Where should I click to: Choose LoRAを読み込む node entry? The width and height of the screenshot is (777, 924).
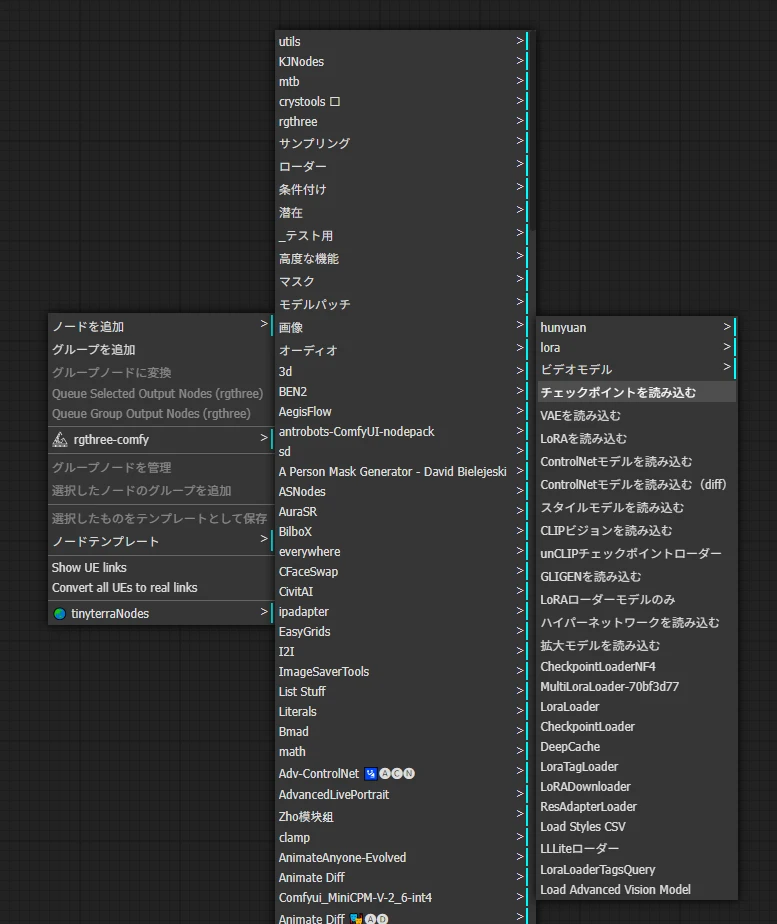[x=584, y=439]
